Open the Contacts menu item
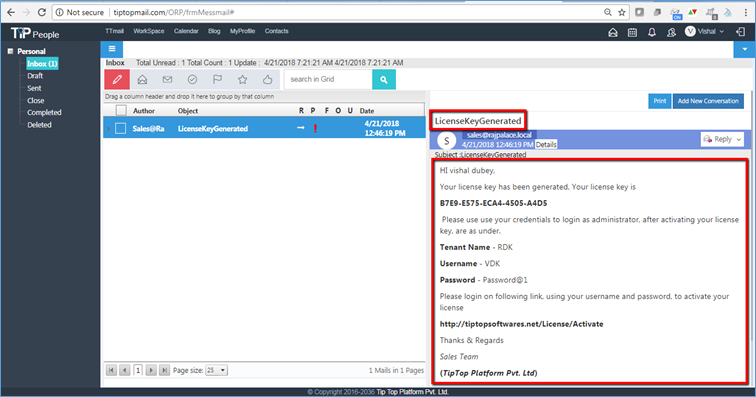 [x=276, y=31]
